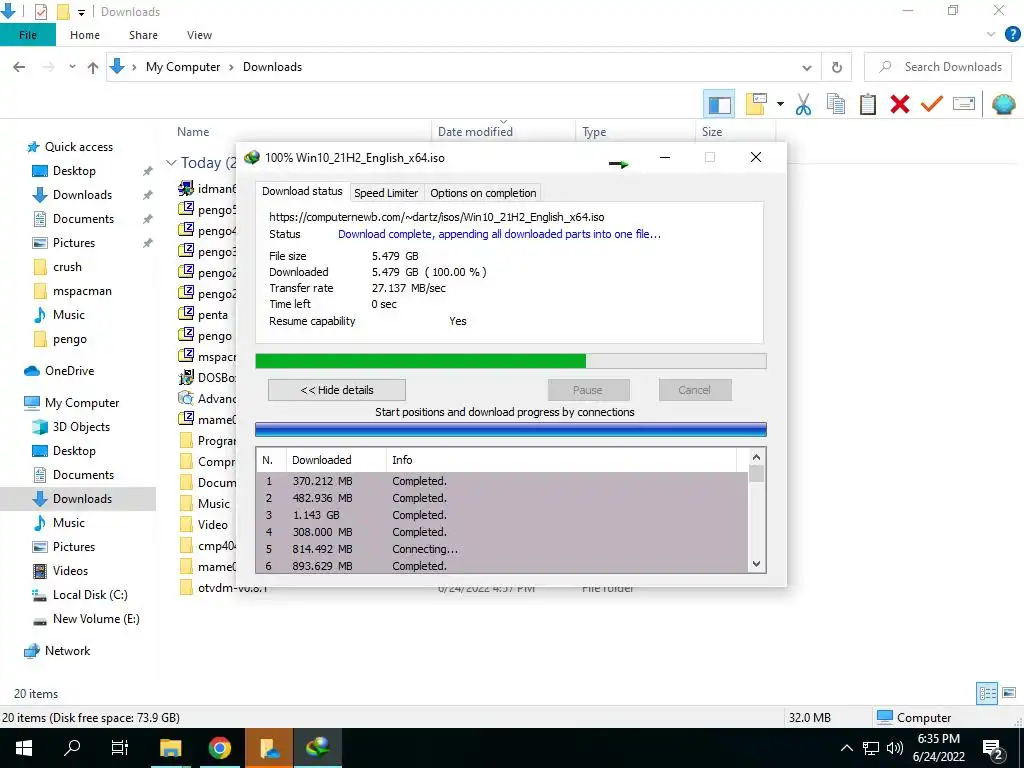
Task: Click the Copy icon in Explorer toolbar
Action: tap(835, 104)
